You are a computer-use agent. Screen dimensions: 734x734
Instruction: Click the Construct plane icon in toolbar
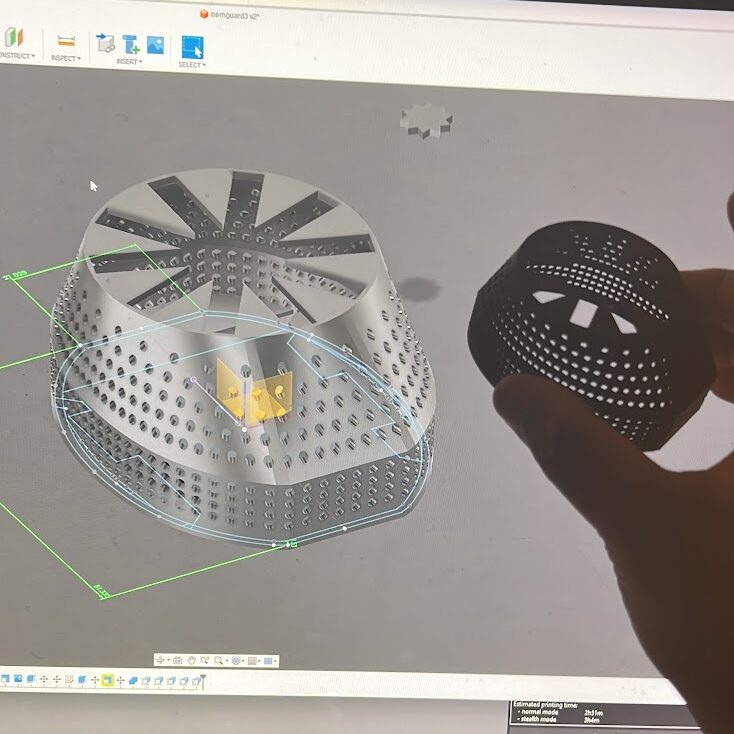[13, 38]
